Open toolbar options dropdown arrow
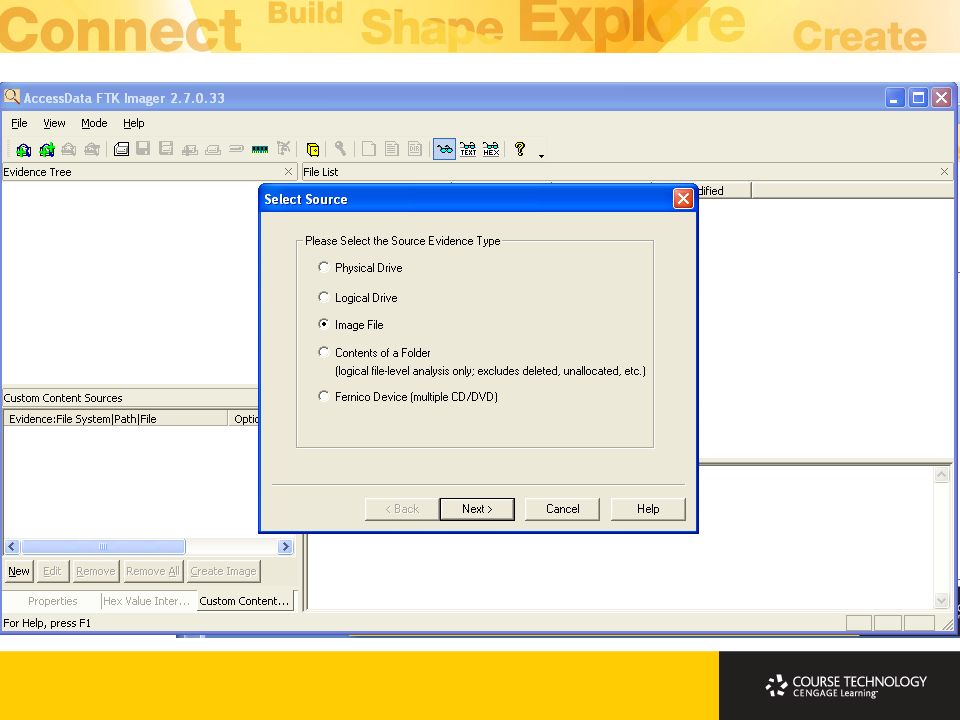Image resolution: width=960 pixels, height=720 pixels. pos(541,156)
